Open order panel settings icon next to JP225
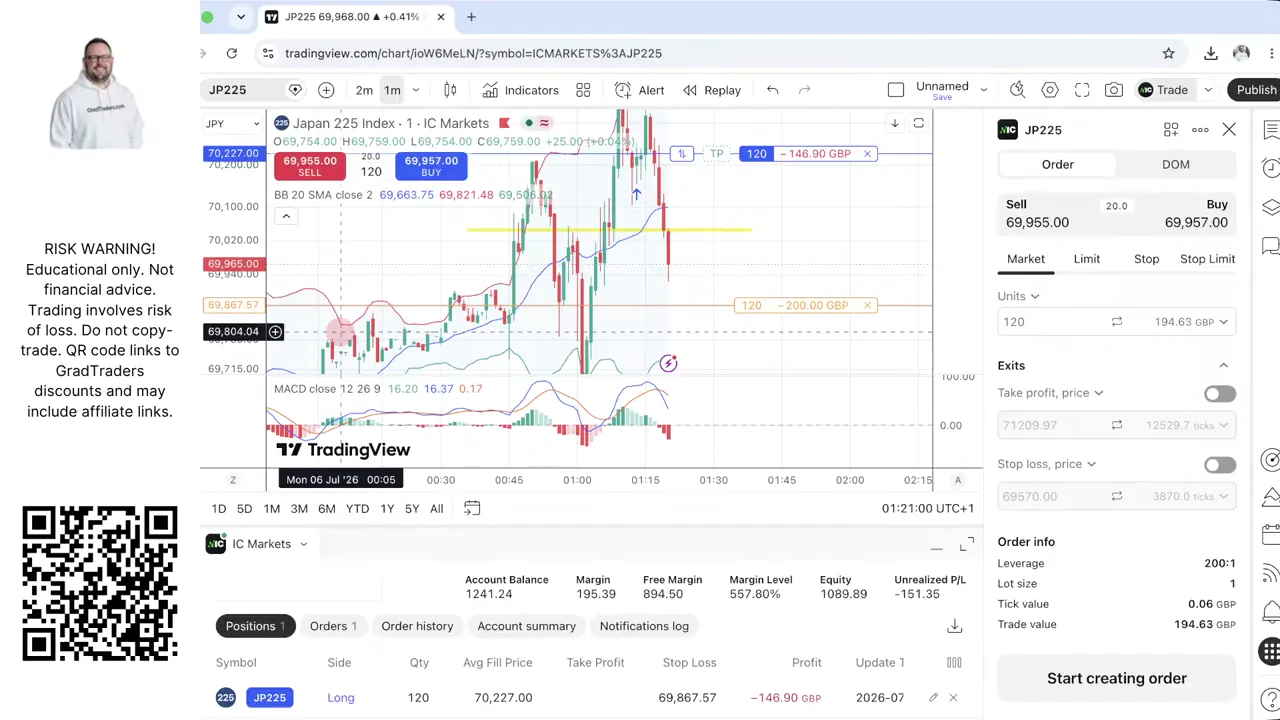 (1171, 130)
